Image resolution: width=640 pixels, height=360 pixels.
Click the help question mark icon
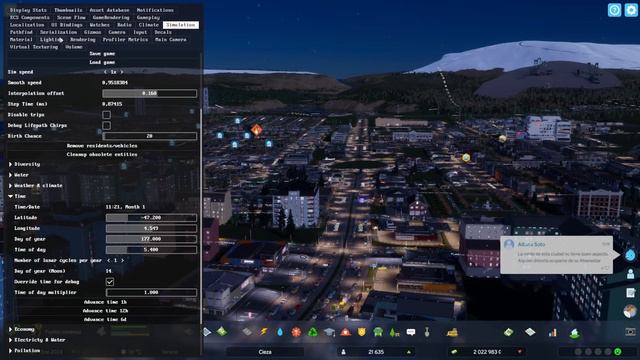pos(614,10)
